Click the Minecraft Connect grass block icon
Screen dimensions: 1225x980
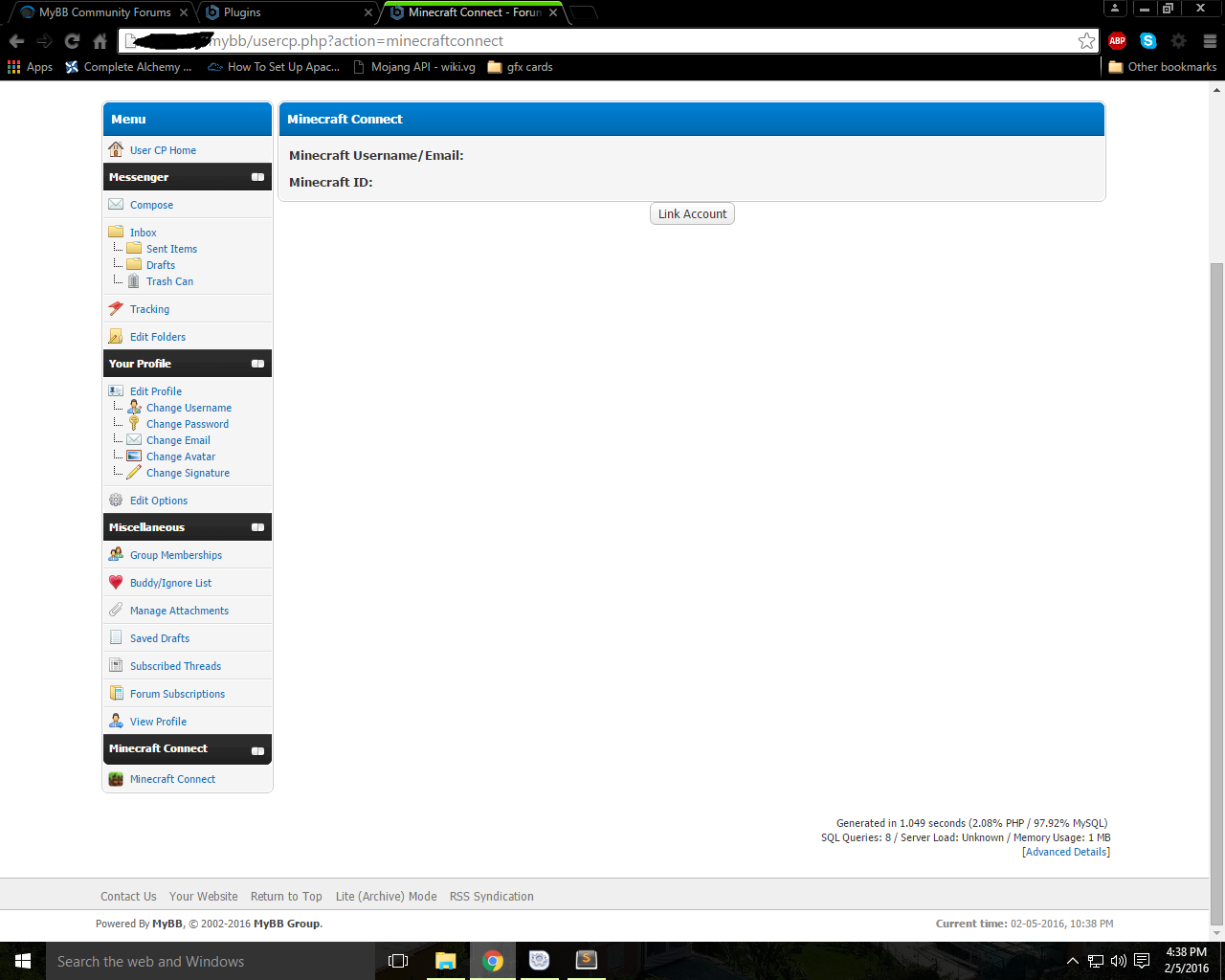pyautogui.click(x=116, y=779)
